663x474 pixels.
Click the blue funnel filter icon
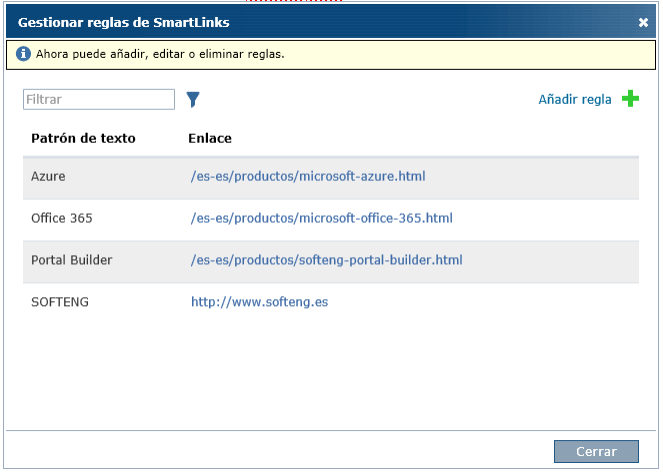[193, 99]
